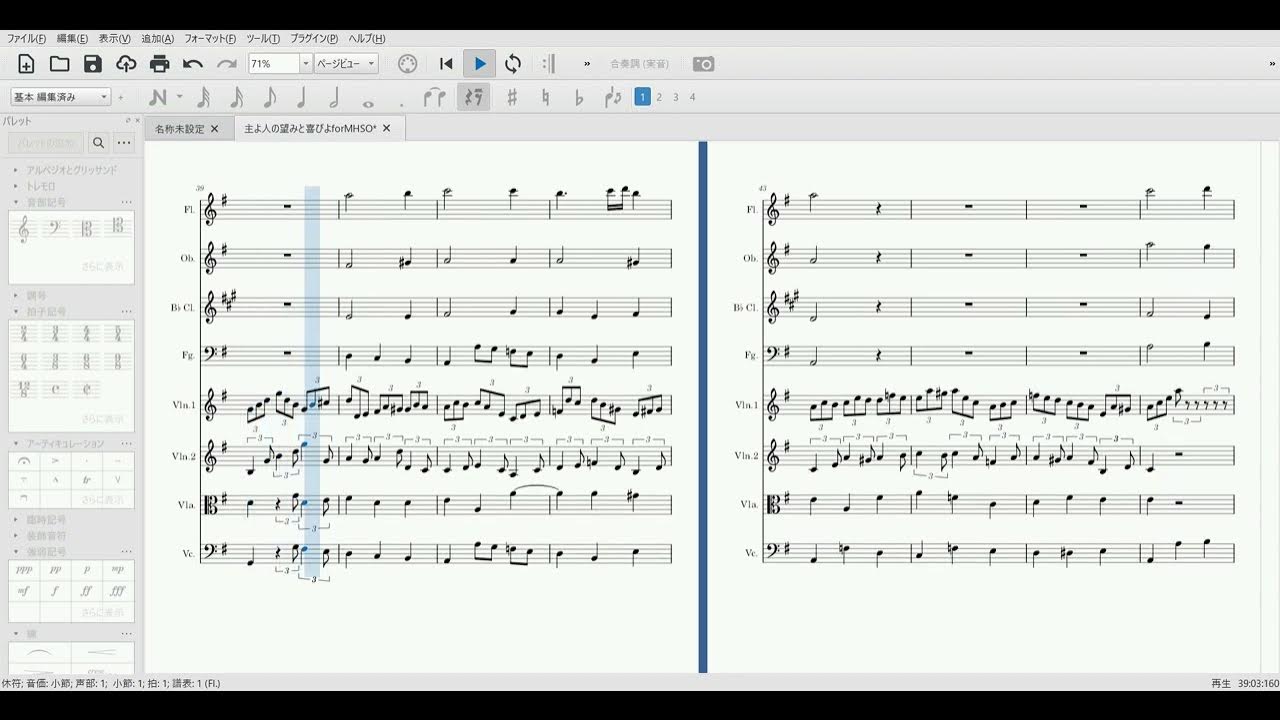Select voice 3
This screenshot has height=720, width=1280.
pos(676,97)
